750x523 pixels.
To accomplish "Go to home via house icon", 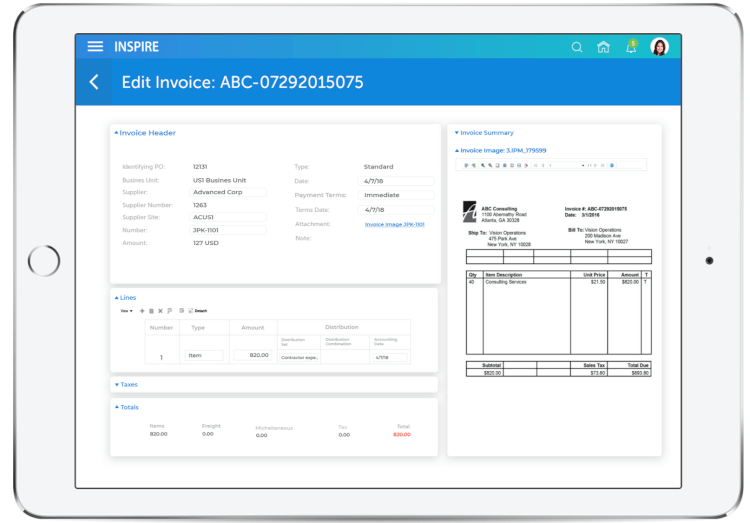I will click(x=603, y=47).
